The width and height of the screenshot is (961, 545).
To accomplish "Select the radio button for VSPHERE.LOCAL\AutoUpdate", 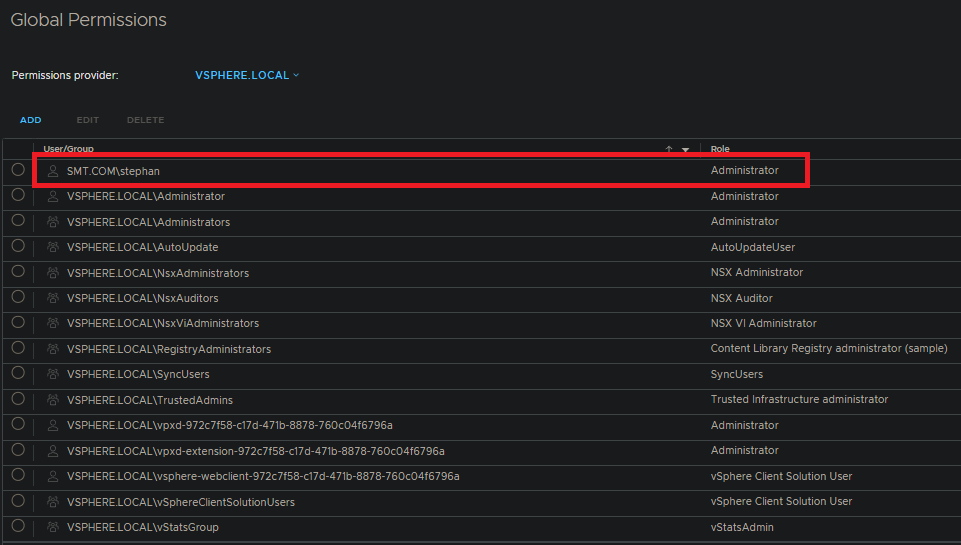I will tap(18, 246).
